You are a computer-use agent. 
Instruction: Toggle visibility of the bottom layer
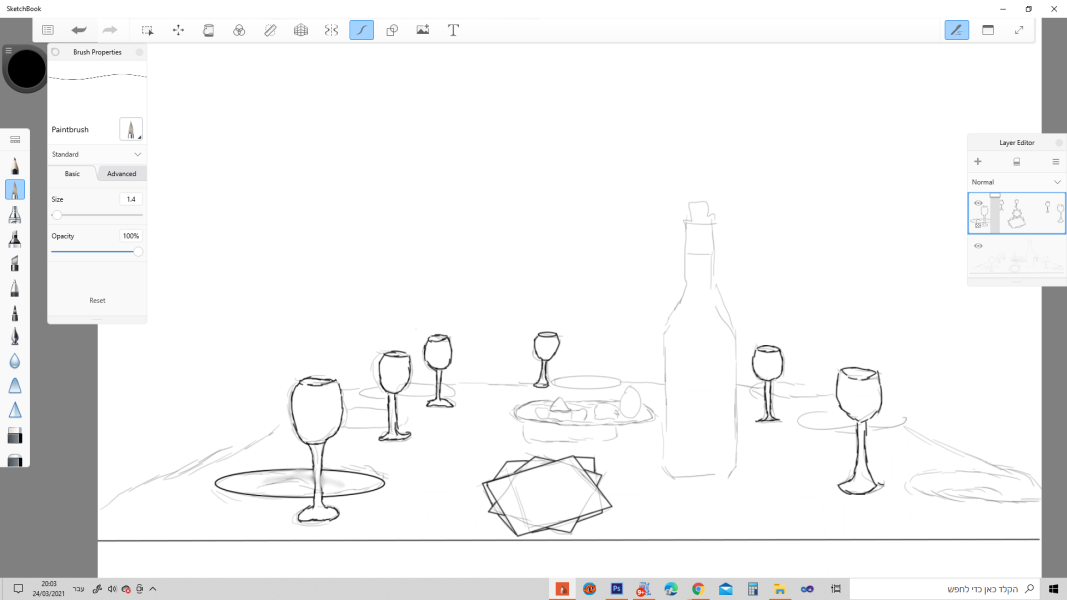coord(978,245)
